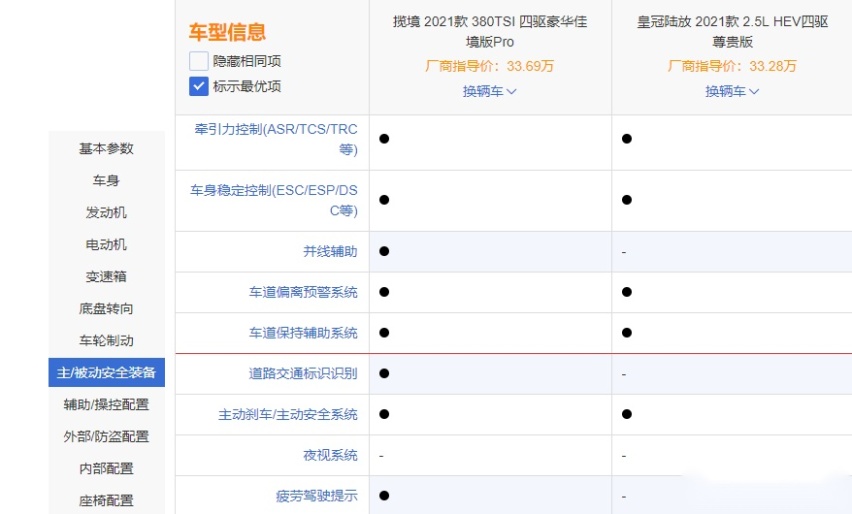Open 主动刹车/主动安全系统 link
Image resolution: width=852 pixels, height=514 pixels.
288,415
